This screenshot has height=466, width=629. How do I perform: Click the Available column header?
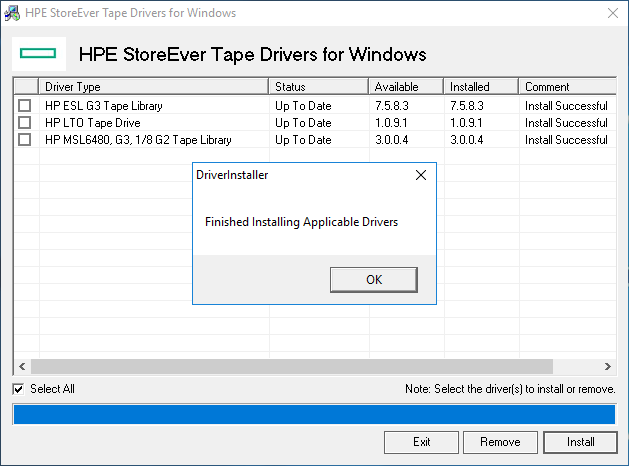(406, 87)
